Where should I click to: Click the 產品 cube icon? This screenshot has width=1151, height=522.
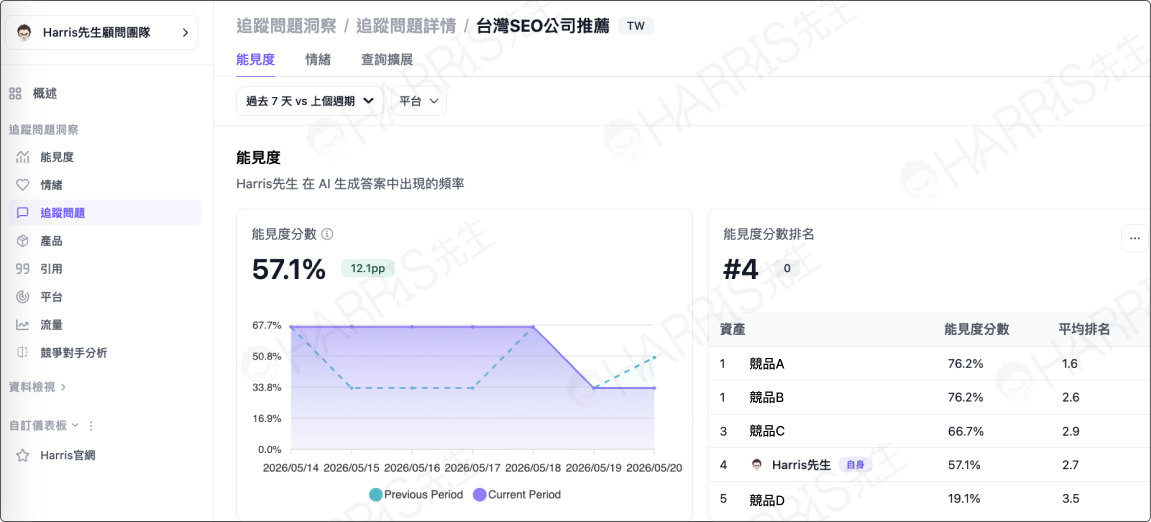(23, 241)
